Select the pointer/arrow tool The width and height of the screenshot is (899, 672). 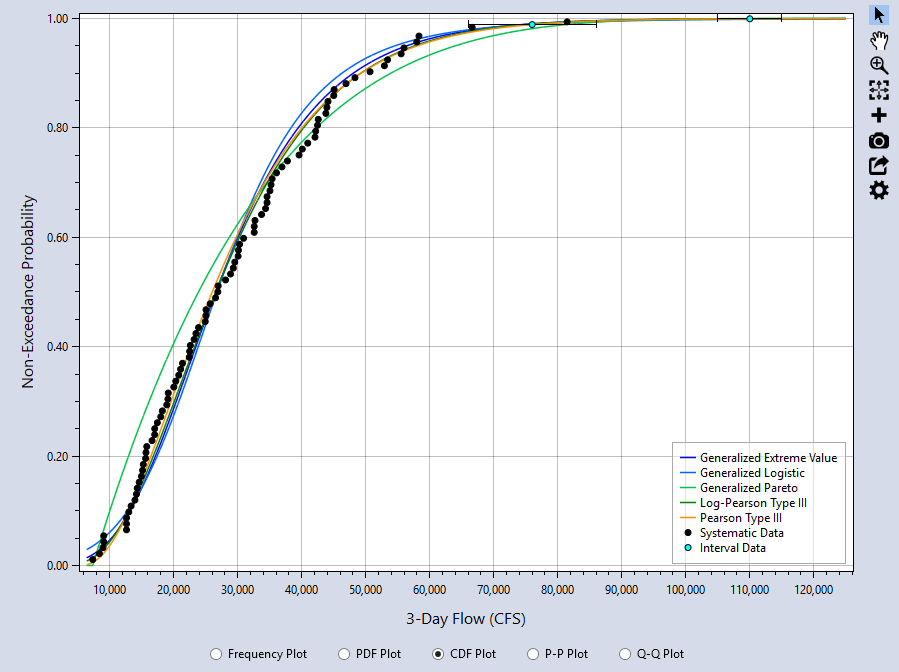click(x=877, y=16)
